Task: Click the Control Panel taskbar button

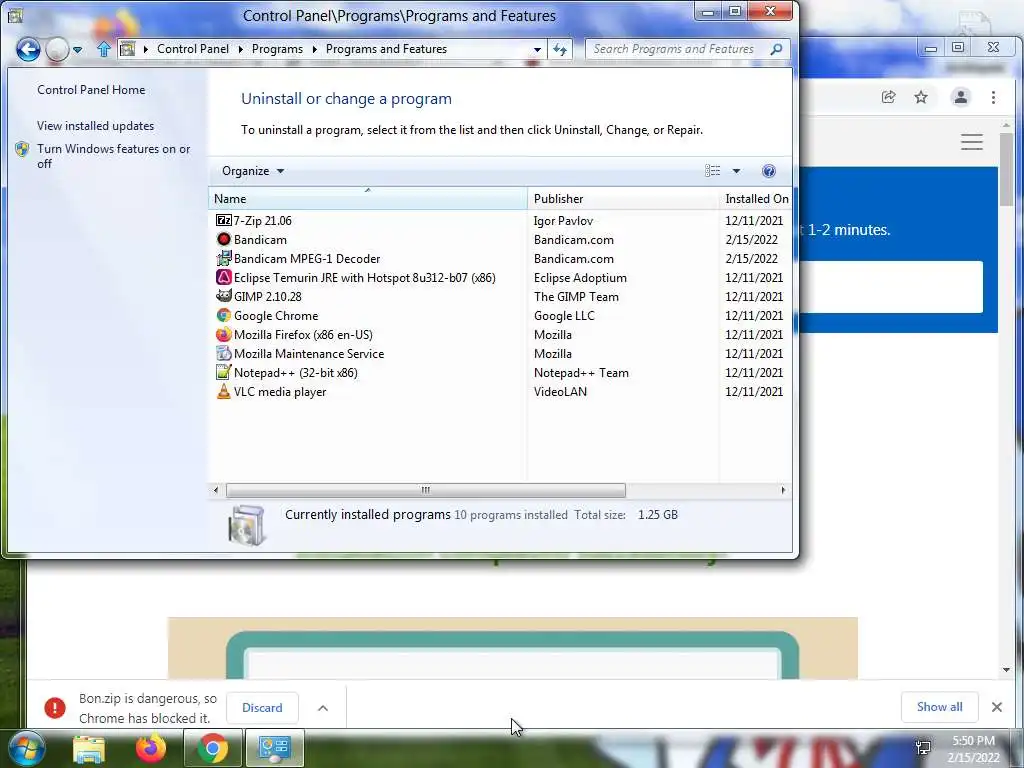Action: pyautogui.click(x=274, y=748)
